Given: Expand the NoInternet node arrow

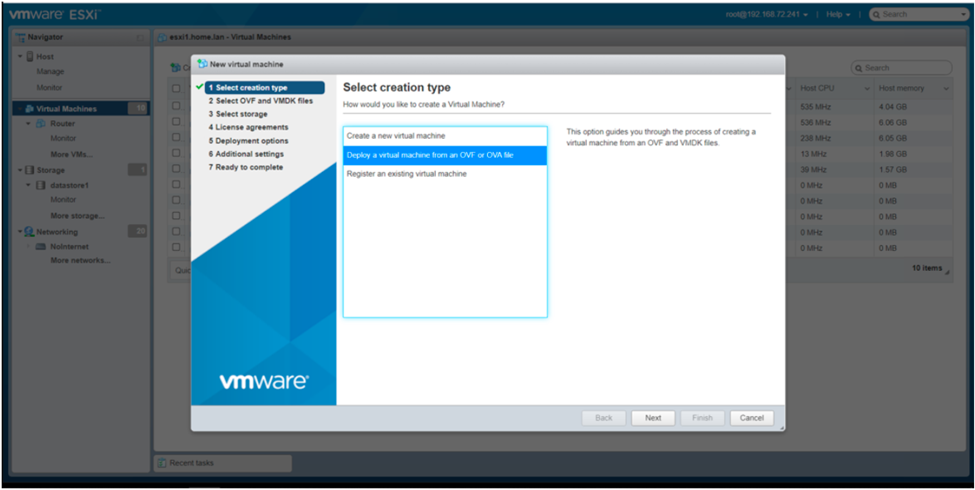Looking at the screenshot, I should (x=29, y=247).
